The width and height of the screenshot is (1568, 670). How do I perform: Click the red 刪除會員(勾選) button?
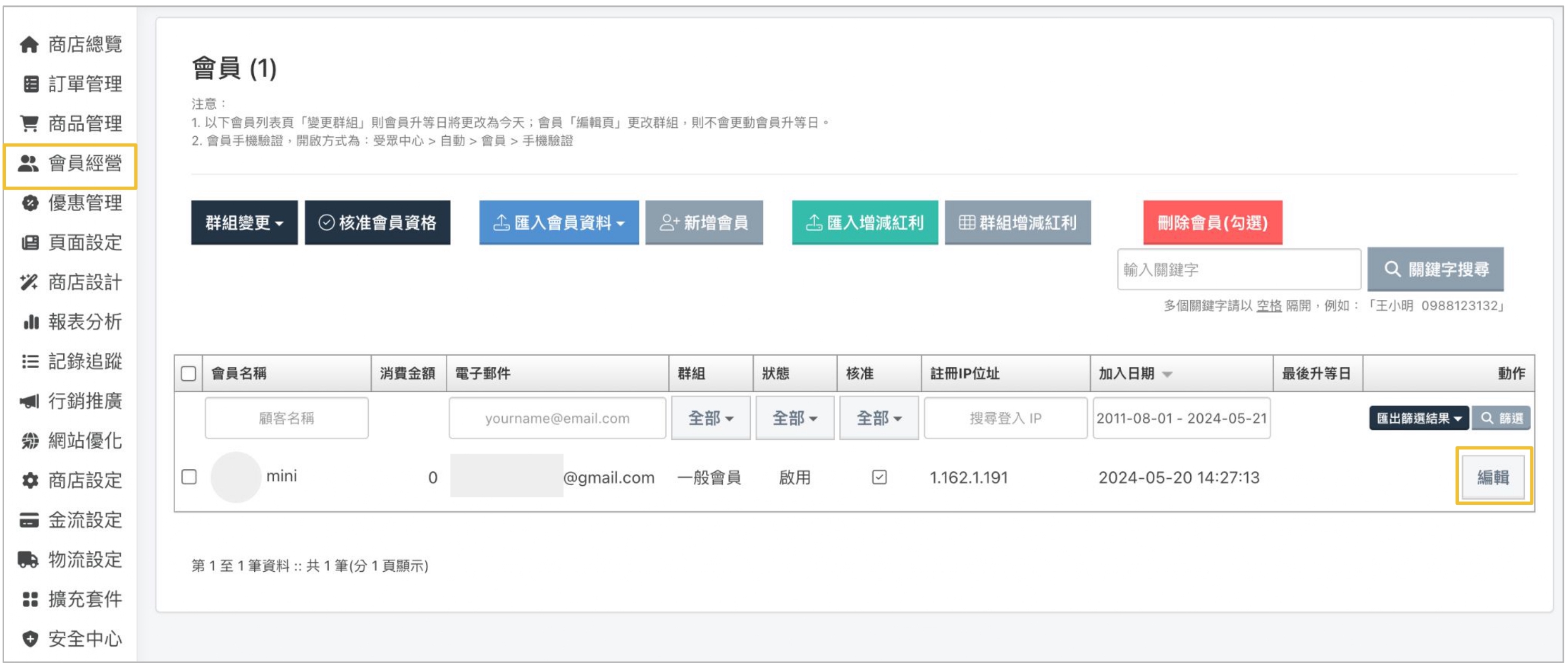1212,223
